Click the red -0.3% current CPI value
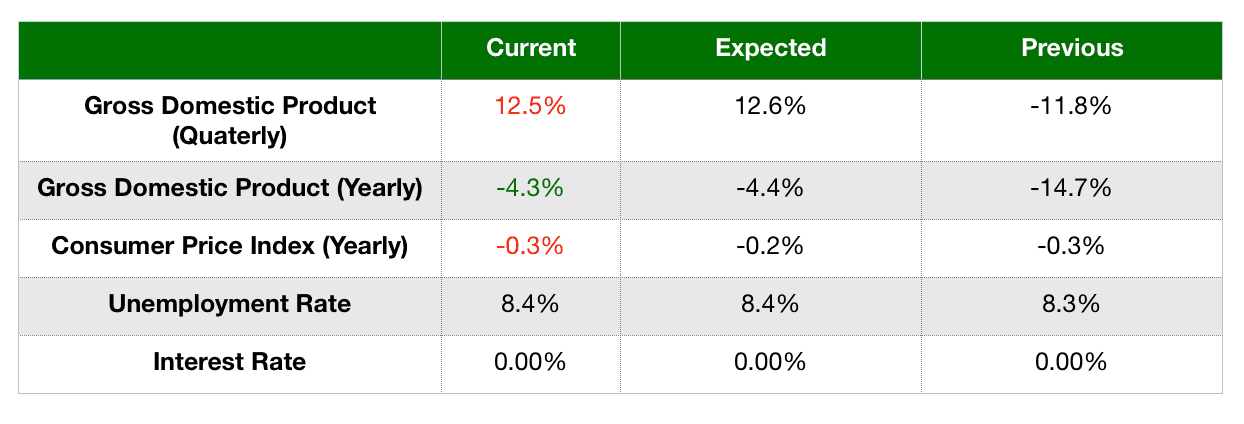Image resolution: width=1244 pixels, height=424 pixels. 530,246
